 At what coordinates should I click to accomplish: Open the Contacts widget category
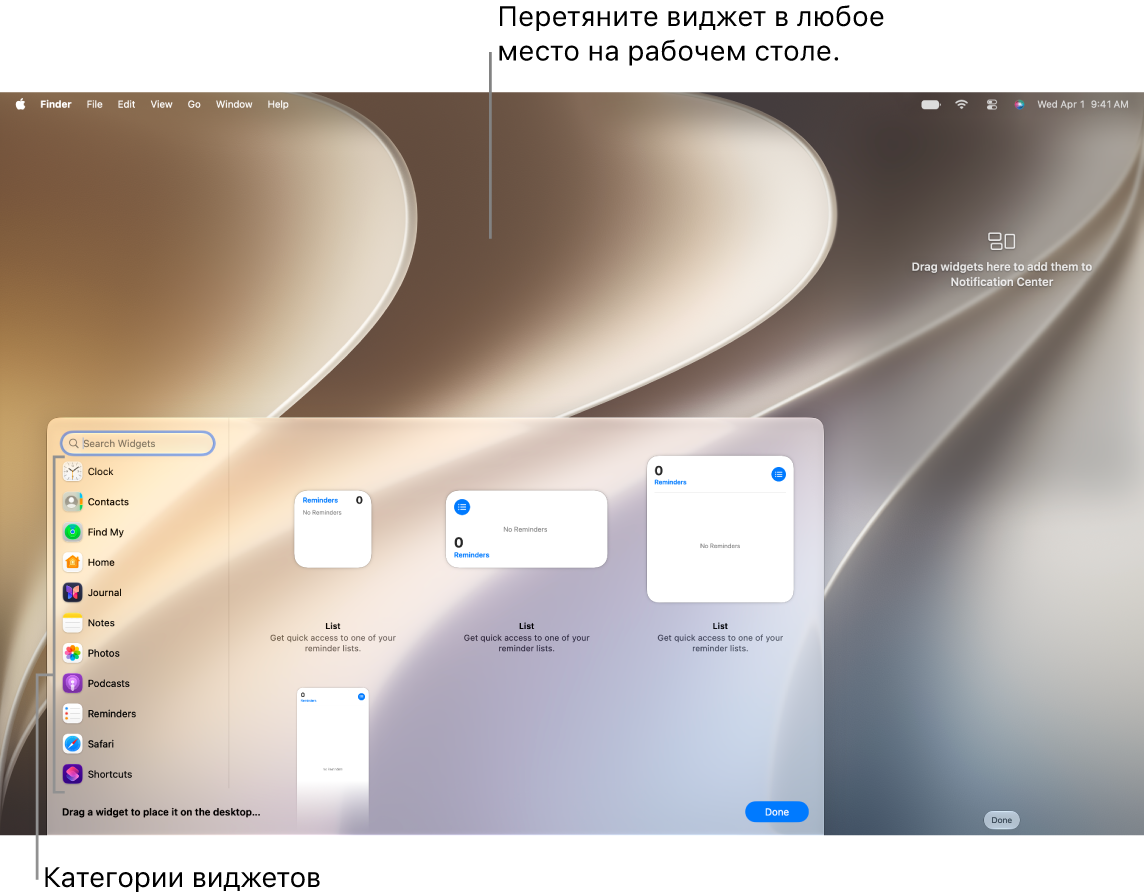[96, 502]
